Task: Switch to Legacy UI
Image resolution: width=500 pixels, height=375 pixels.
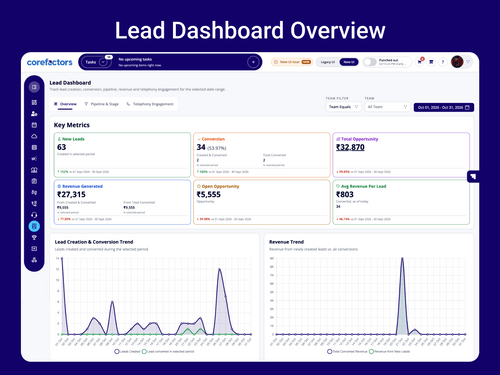Action: 328,62
